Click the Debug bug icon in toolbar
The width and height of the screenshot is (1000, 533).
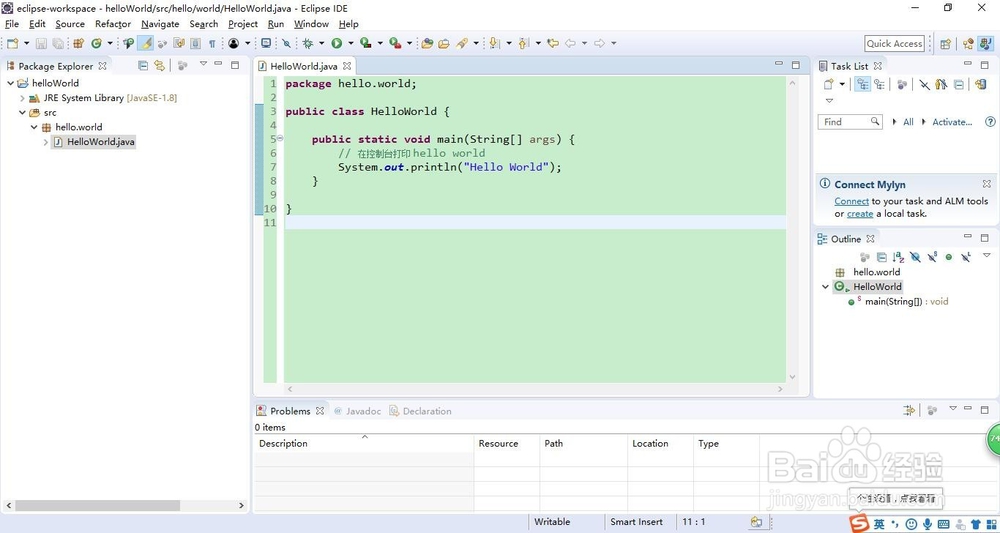tap(308, 43)
